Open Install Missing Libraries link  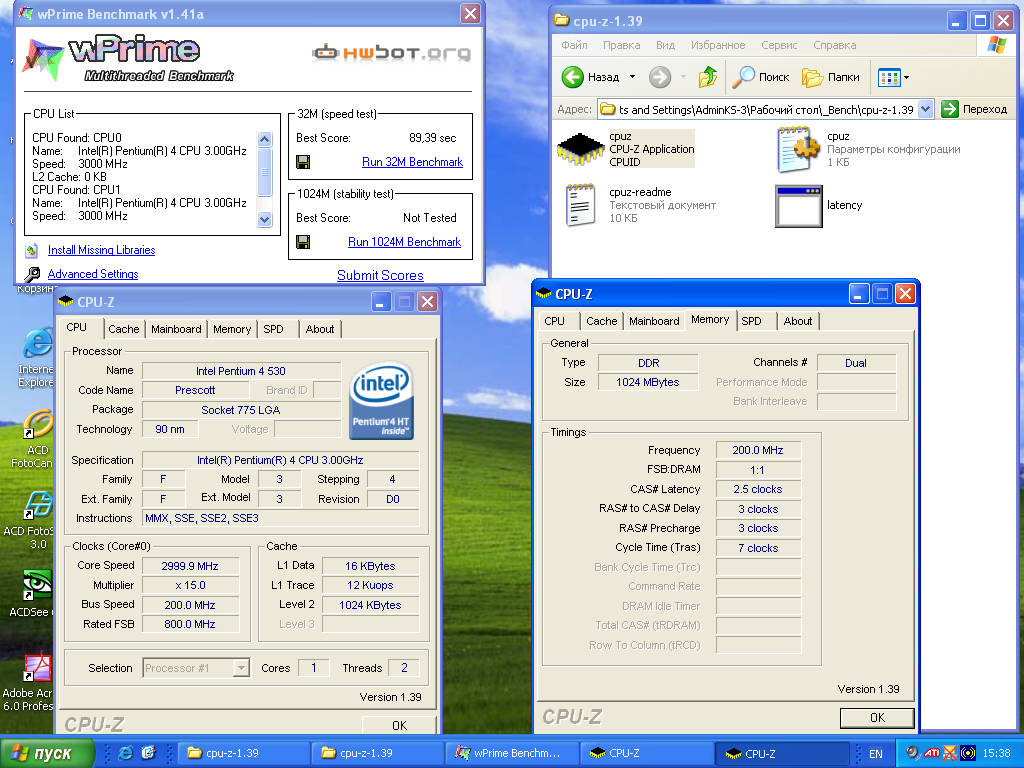[x=101, y=250]
